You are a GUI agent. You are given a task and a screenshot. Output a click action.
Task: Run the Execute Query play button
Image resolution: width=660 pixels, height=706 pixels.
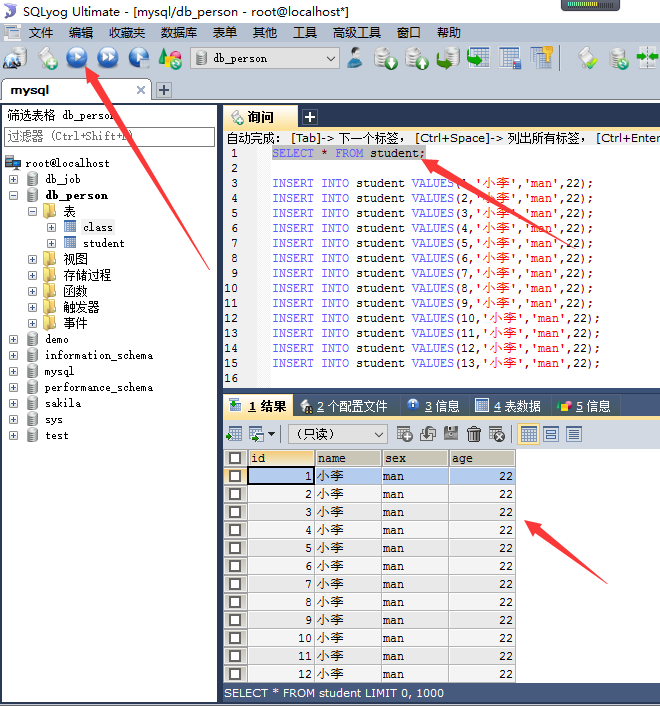77,58
